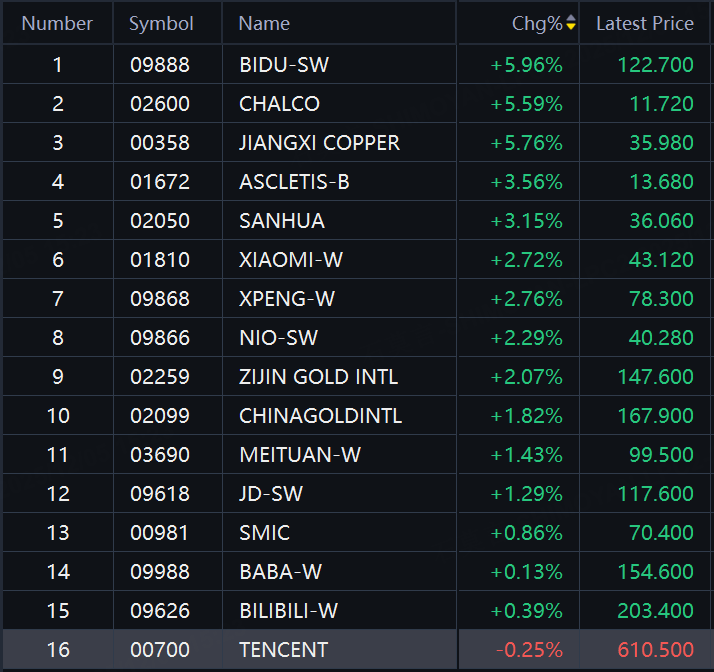714x672 pixels.
Task: Select the SANHUA stock name
Action: pos(282,221)
